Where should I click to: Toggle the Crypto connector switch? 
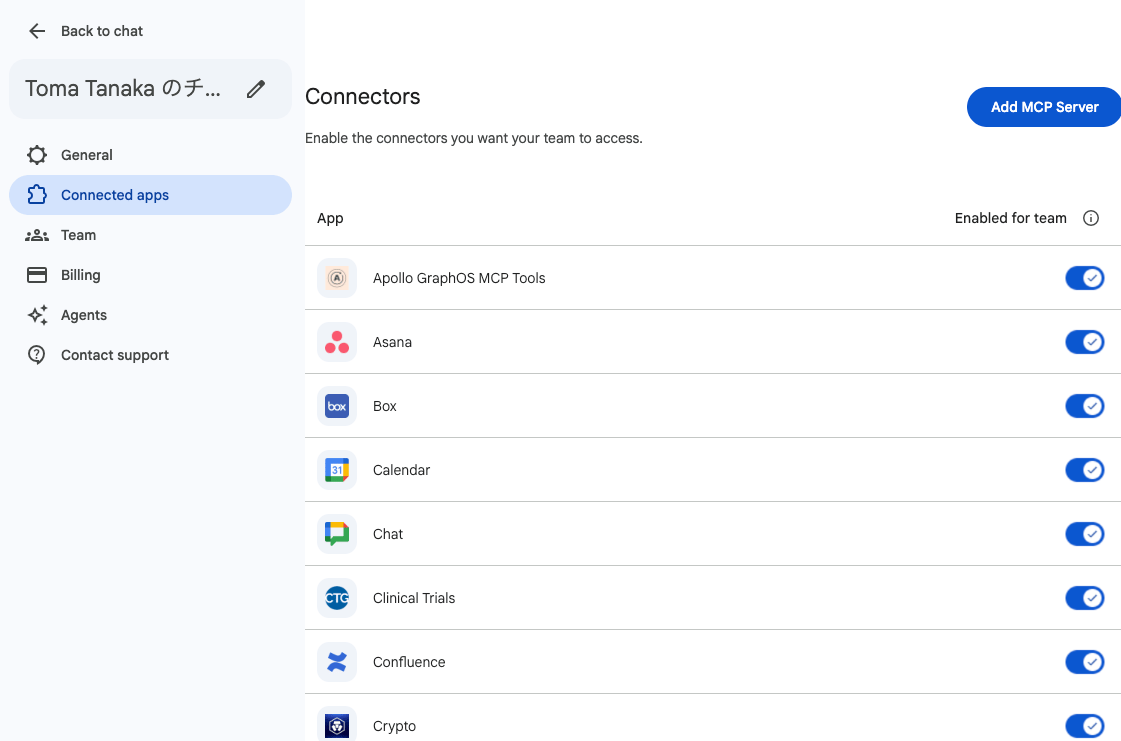1085,726
